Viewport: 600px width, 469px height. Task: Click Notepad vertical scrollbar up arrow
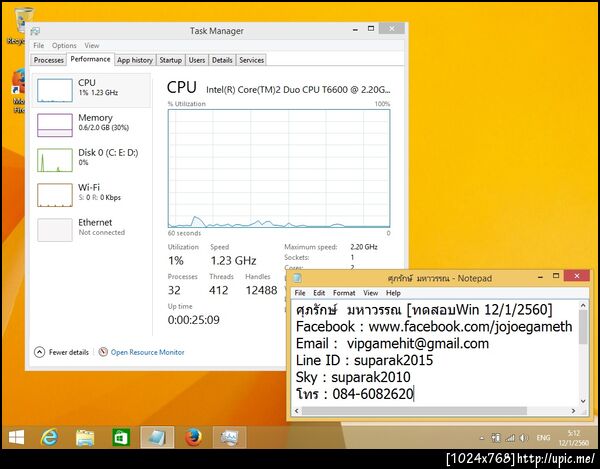[583, 306]
